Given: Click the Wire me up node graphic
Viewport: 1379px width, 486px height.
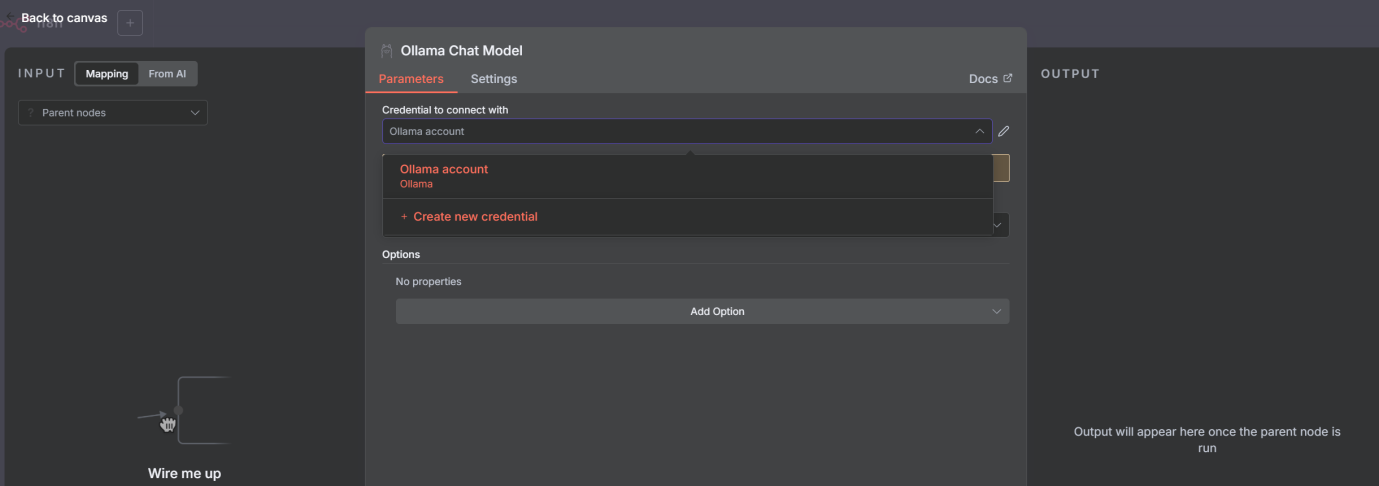Looking at the screenshot, I should click(x=184, y=411).
